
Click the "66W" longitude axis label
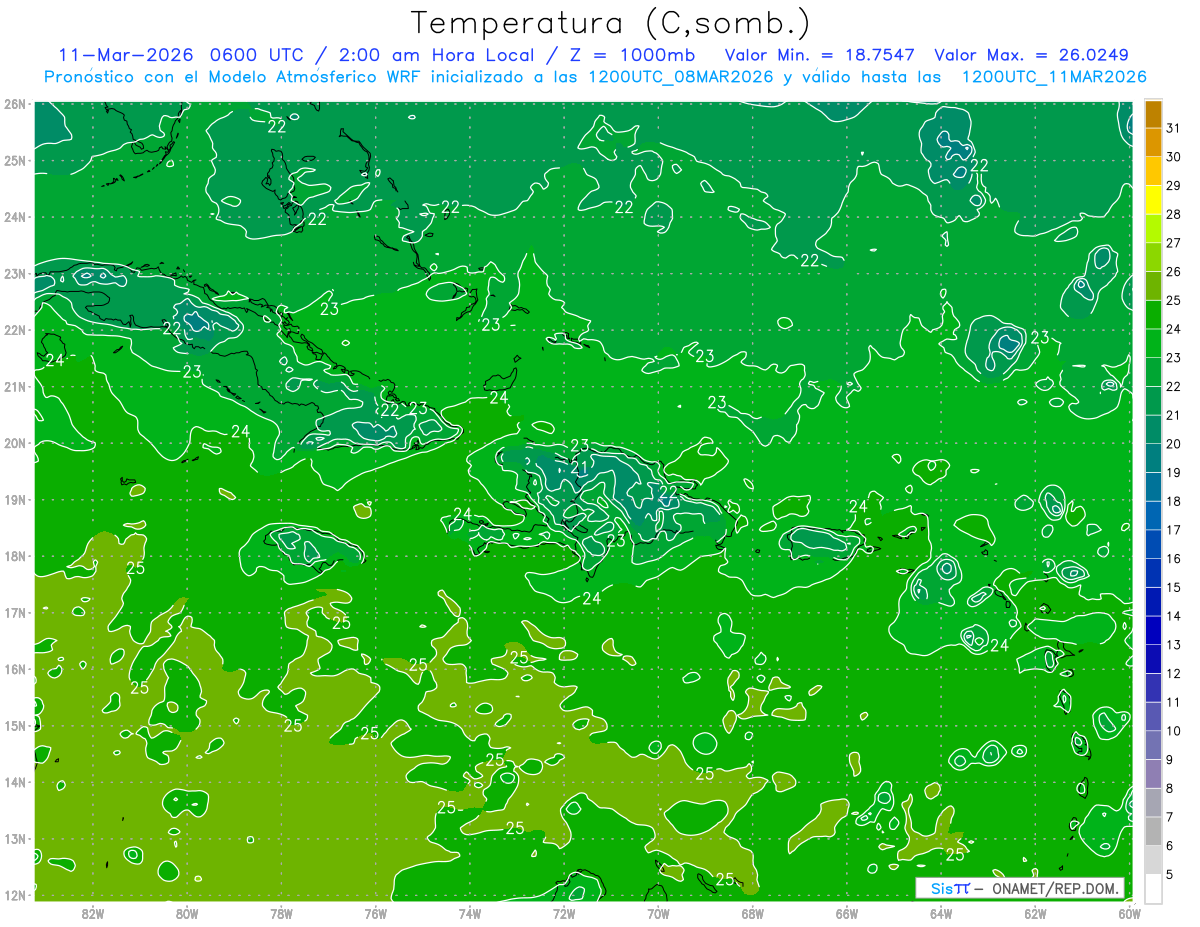[847, 913]
